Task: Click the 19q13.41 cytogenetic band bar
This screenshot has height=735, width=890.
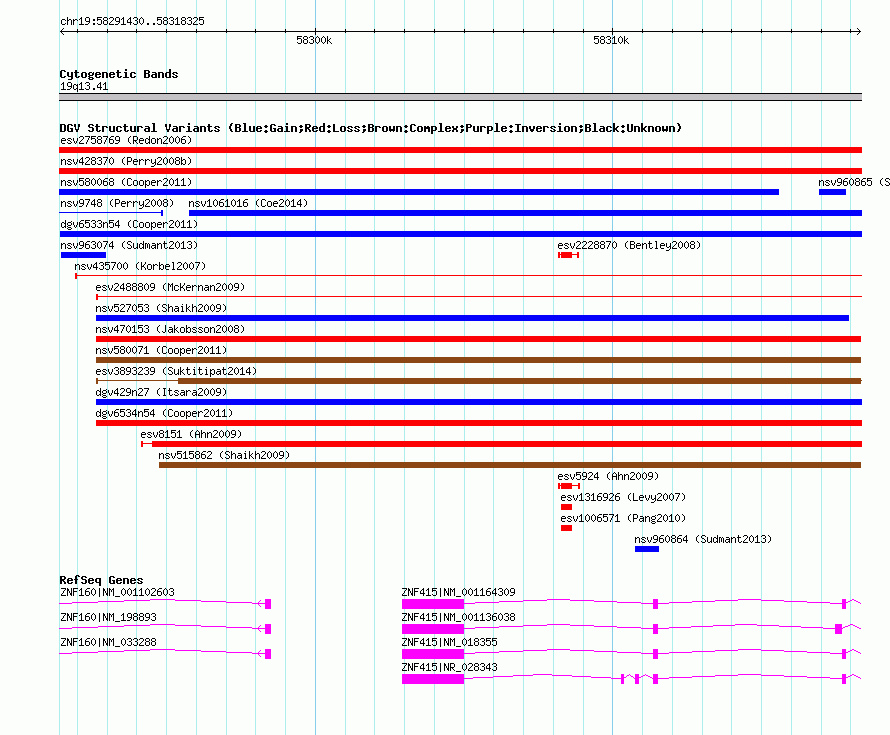Action: 460,97
